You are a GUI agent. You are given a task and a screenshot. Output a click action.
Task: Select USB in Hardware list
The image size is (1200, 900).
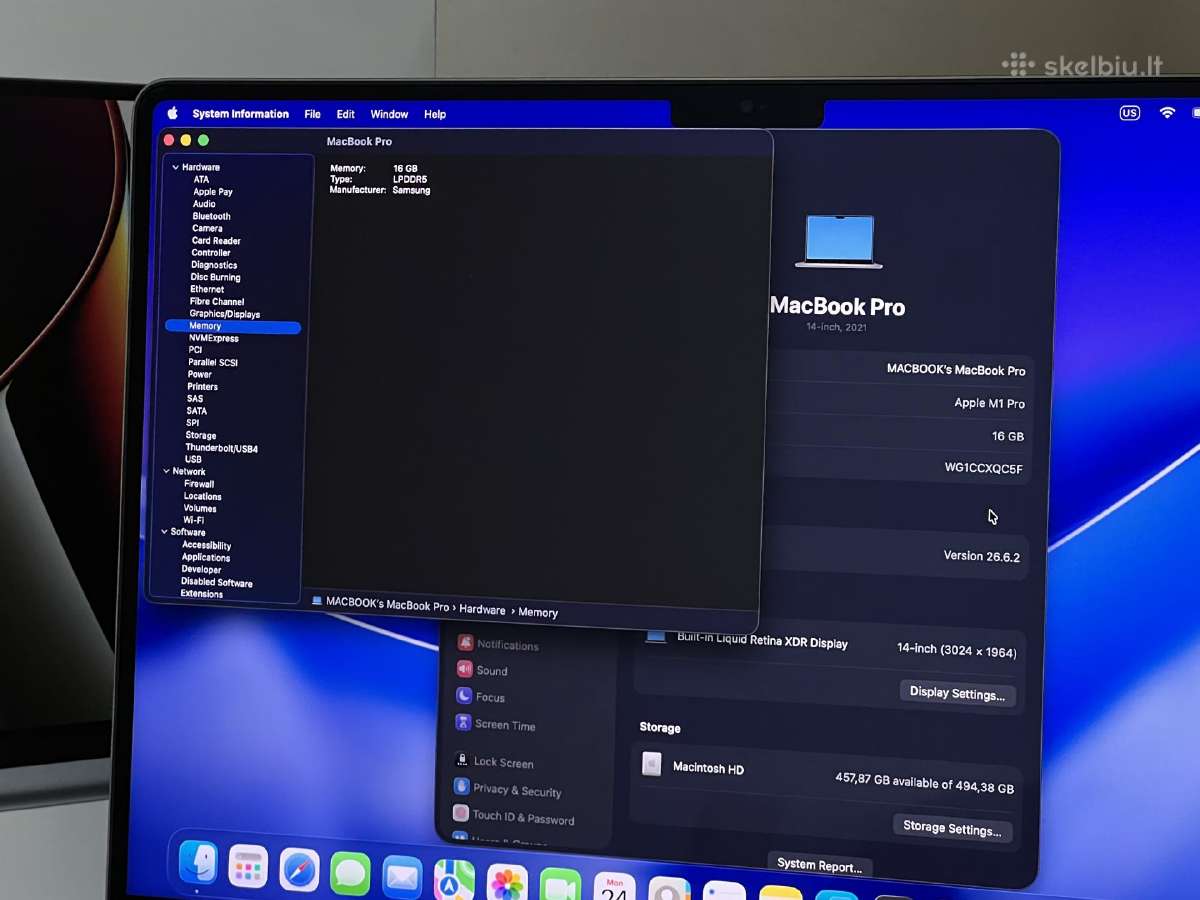click(x=193, y=459)
